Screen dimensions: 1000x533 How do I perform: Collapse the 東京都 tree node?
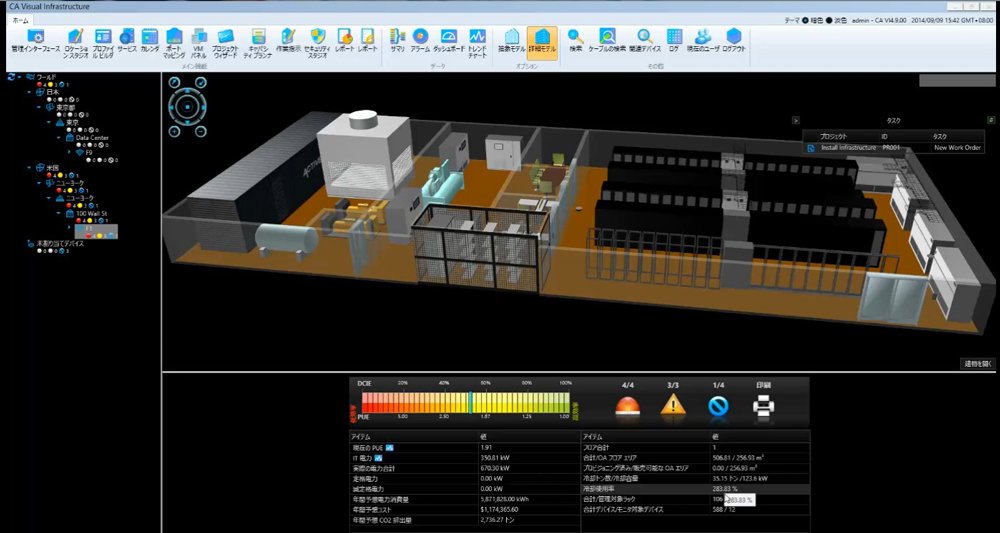38,107
